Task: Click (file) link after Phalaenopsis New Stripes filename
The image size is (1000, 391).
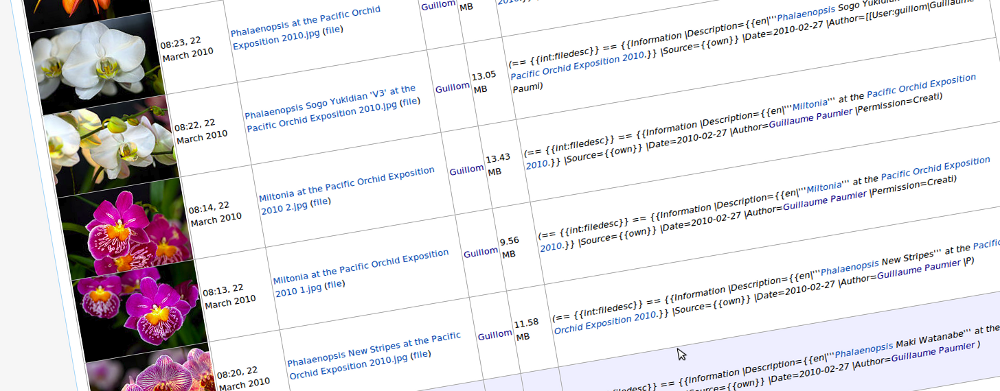Action: click(421, 354)
